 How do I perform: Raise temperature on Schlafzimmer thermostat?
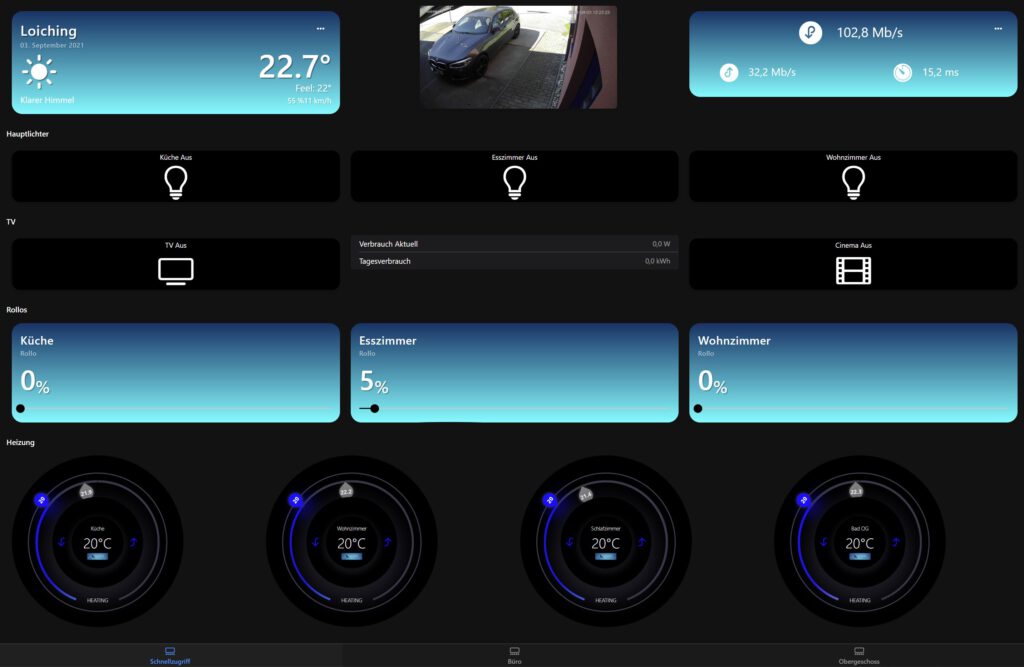(x=641, y=542)
